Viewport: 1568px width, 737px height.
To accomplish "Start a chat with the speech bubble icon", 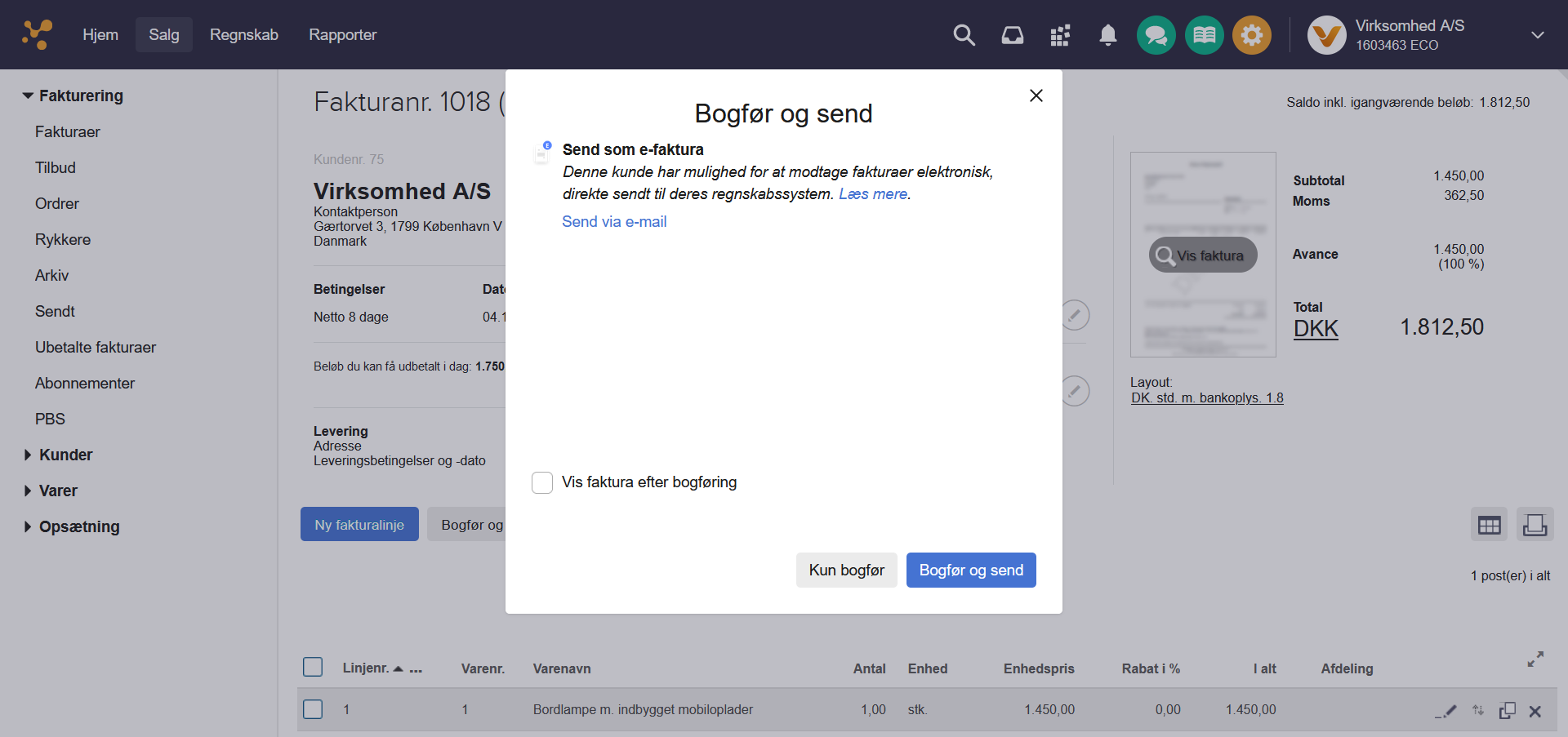I will click(1156, 35).
